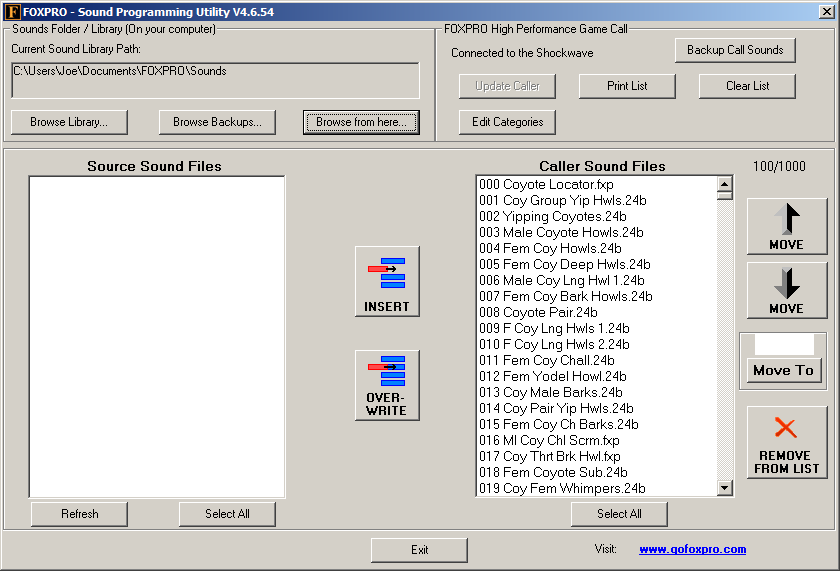
Task: Select 015 Fem Coy Ch Barks.24b
Action: tap(597, 425)
